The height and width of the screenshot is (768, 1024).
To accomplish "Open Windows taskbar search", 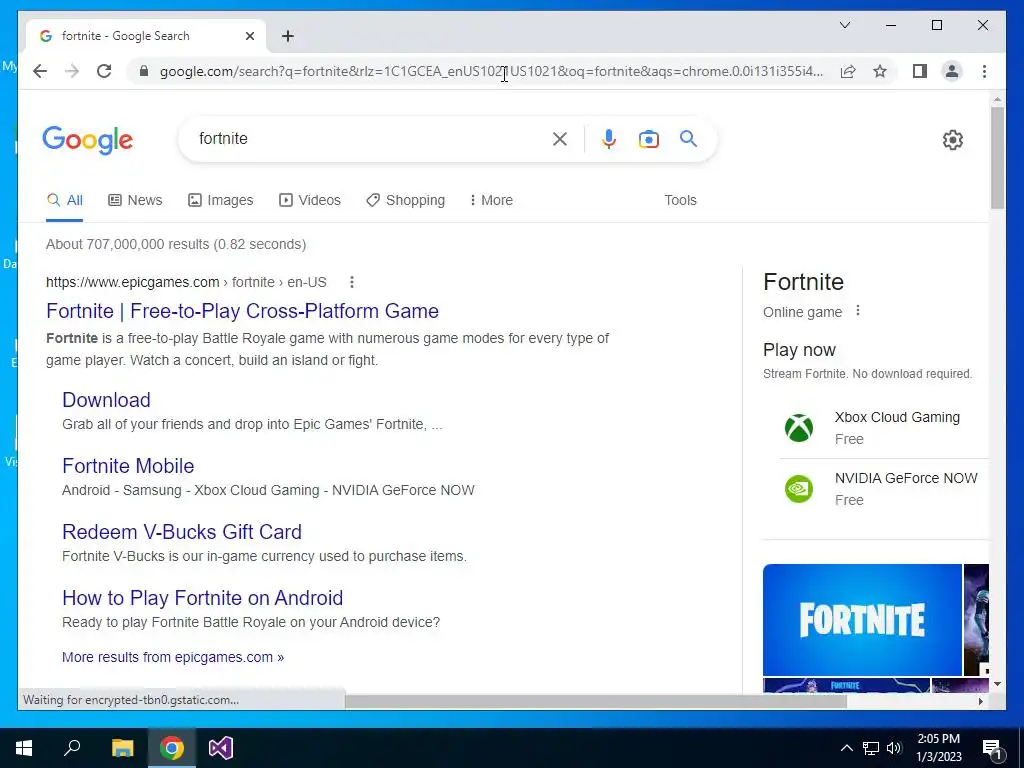I will pyautogui.click(x=72, y=748).
